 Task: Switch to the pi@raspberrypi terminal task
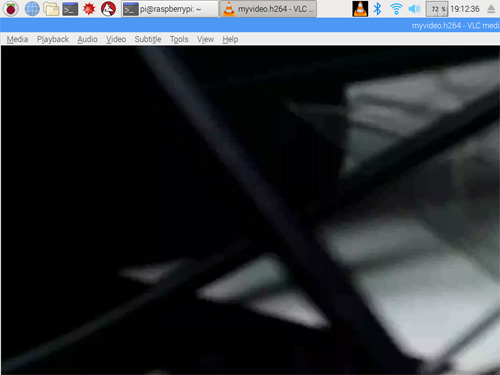point(170,9)
